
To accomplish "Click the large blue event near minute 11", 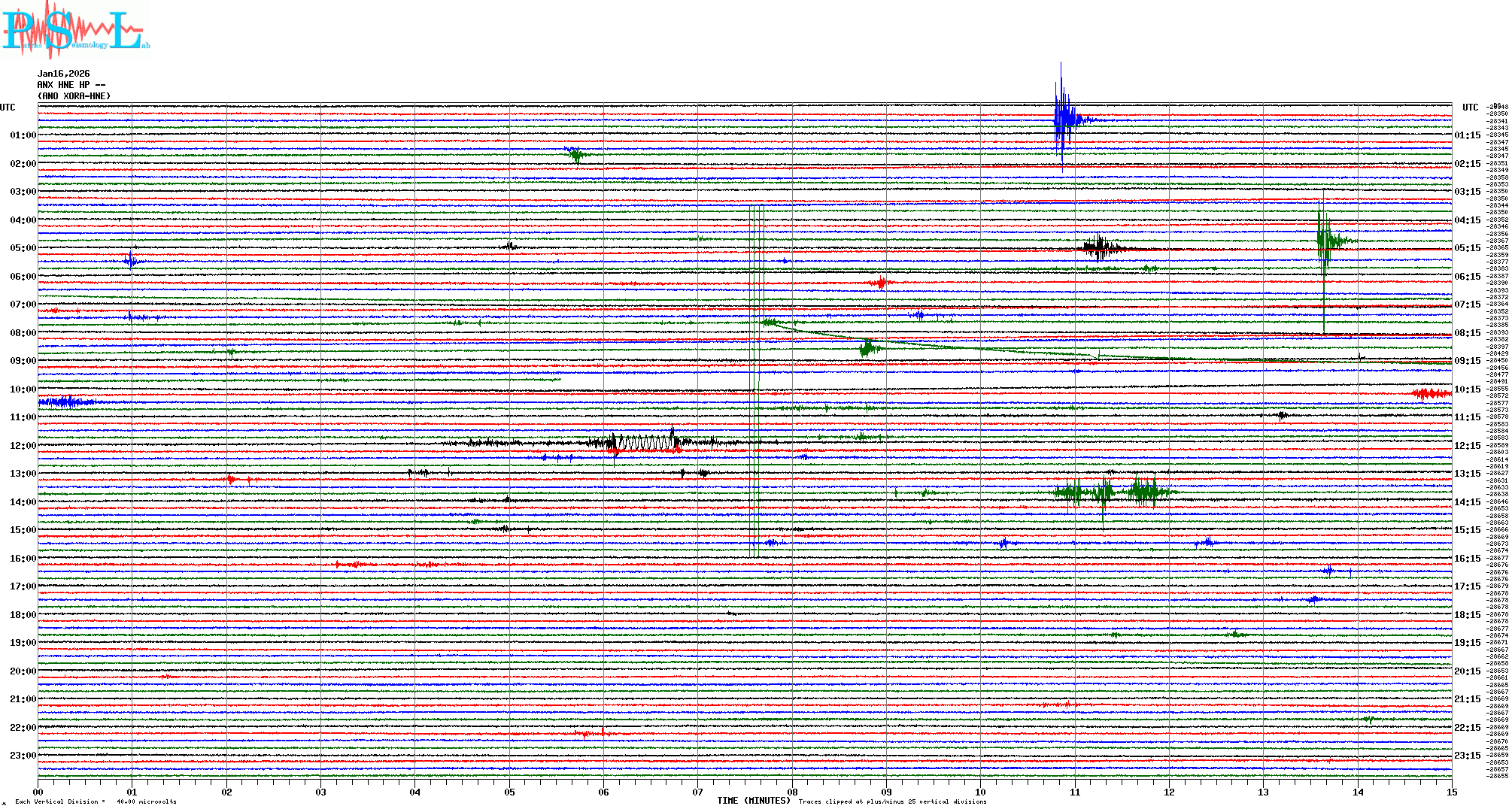I will (1063, 119).
